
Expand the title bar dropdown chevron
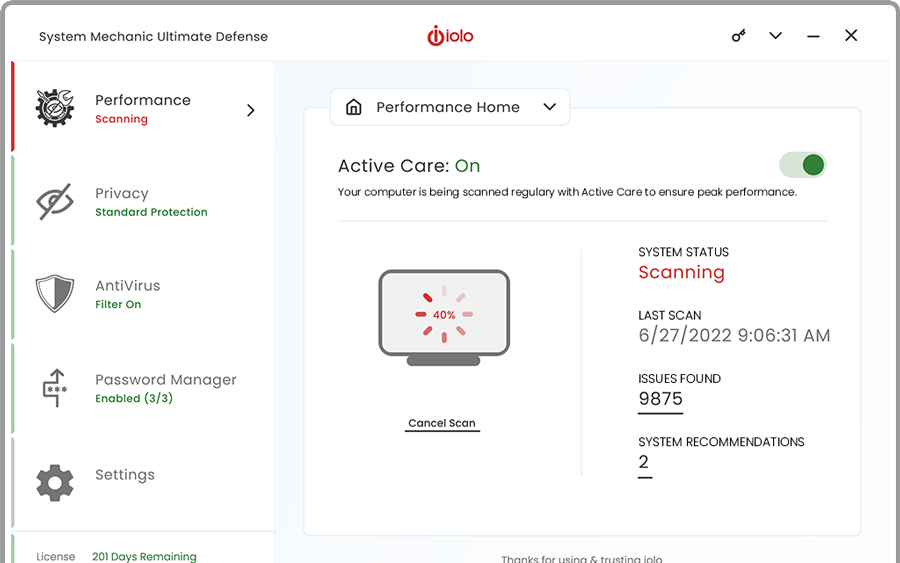(x=775, y=36)
